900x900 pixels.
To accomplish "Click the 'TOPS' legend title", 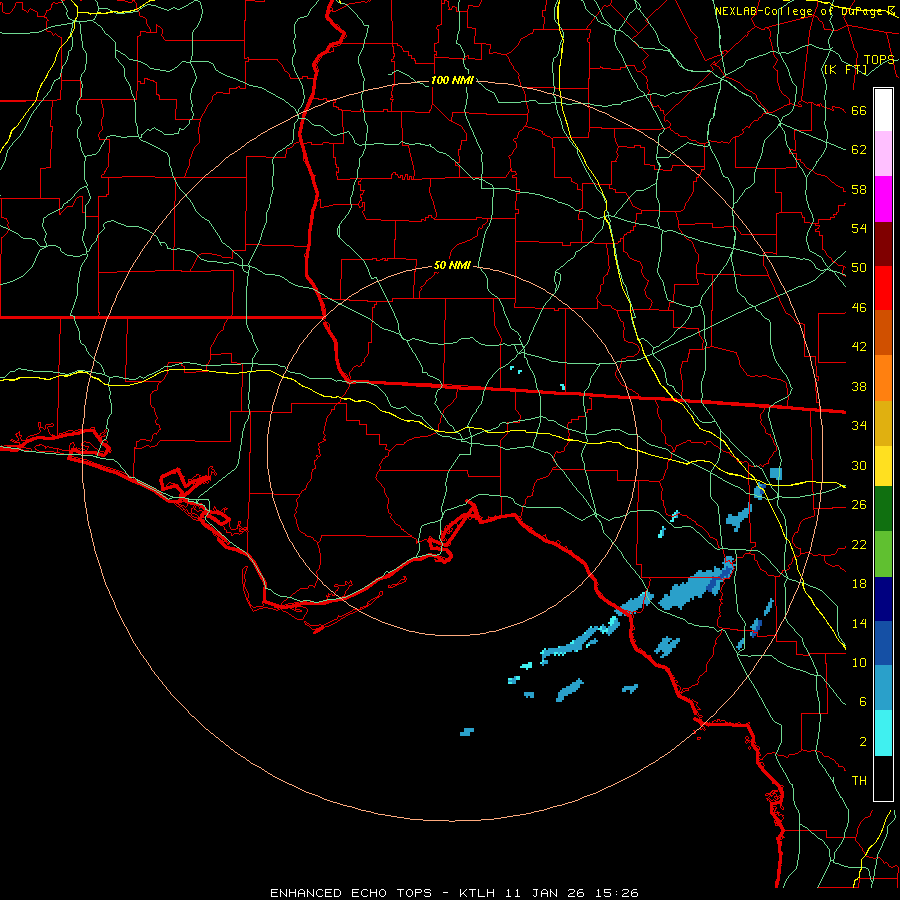I will pos(879,60).
